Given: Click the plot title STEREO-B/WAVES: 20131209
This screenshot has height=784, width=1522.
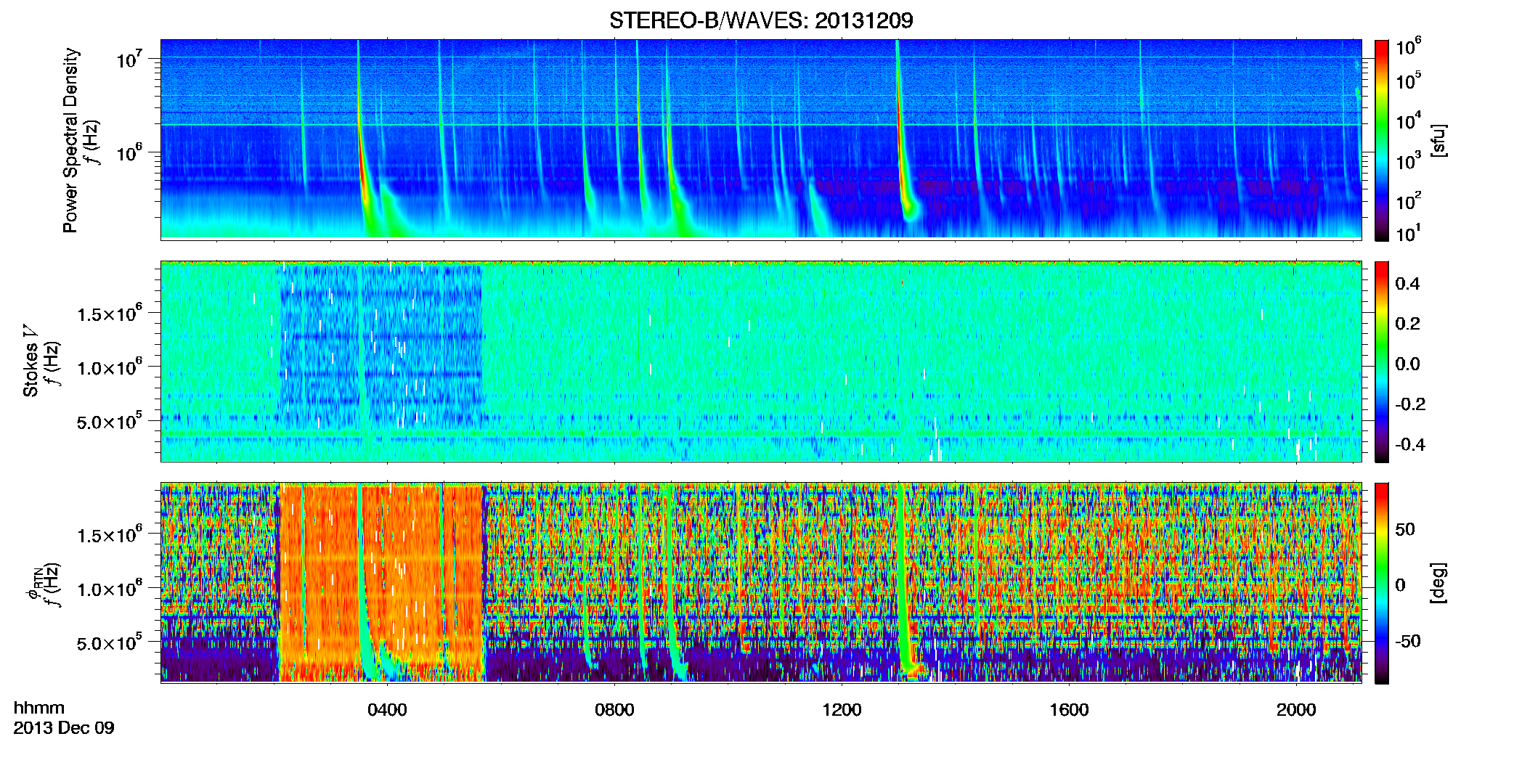Looking at the screenshot, I should coord(761,20).
